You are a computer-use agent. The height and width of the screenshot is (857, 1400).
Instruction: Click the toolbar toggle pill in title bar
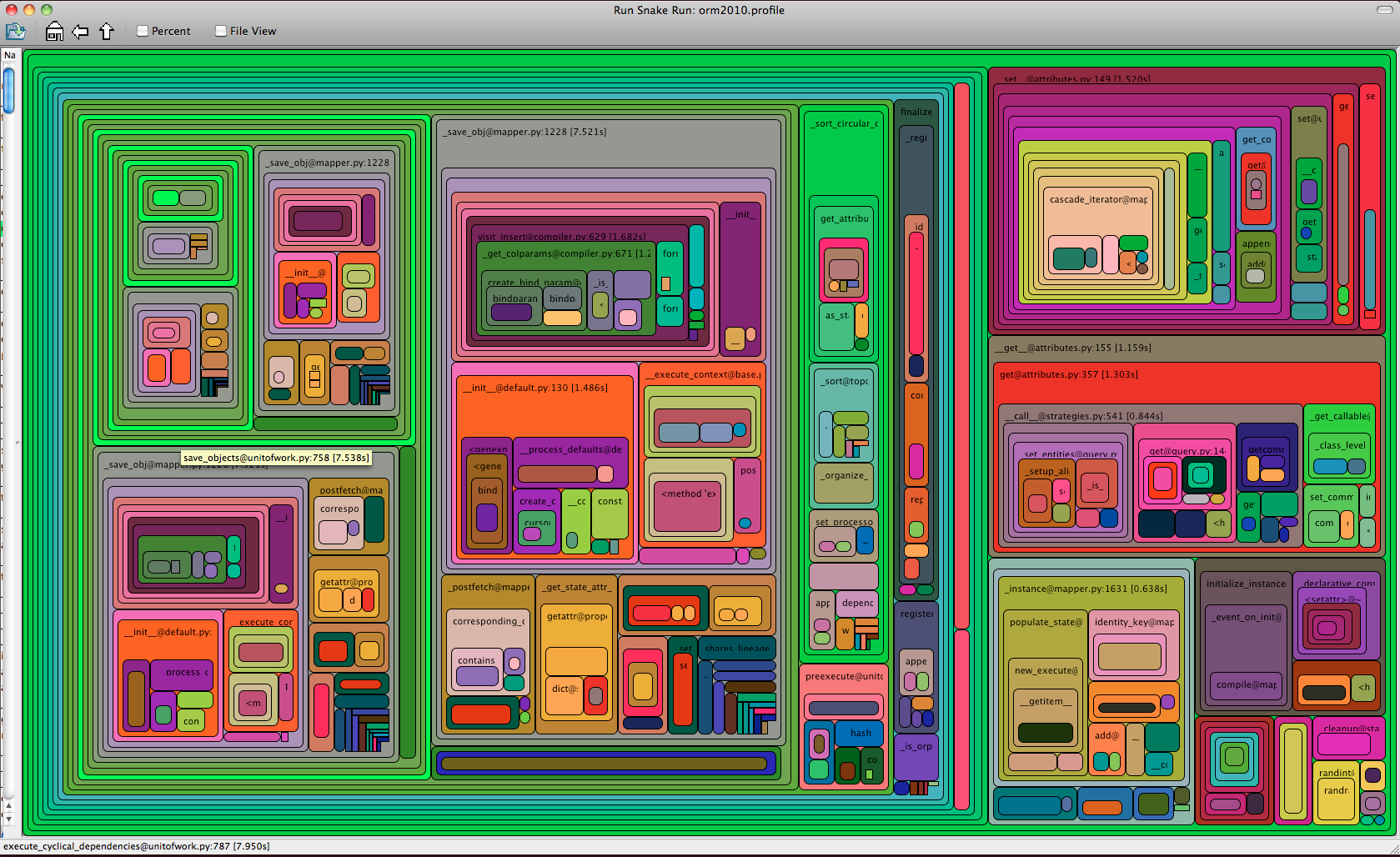[x=1384, y=10]
